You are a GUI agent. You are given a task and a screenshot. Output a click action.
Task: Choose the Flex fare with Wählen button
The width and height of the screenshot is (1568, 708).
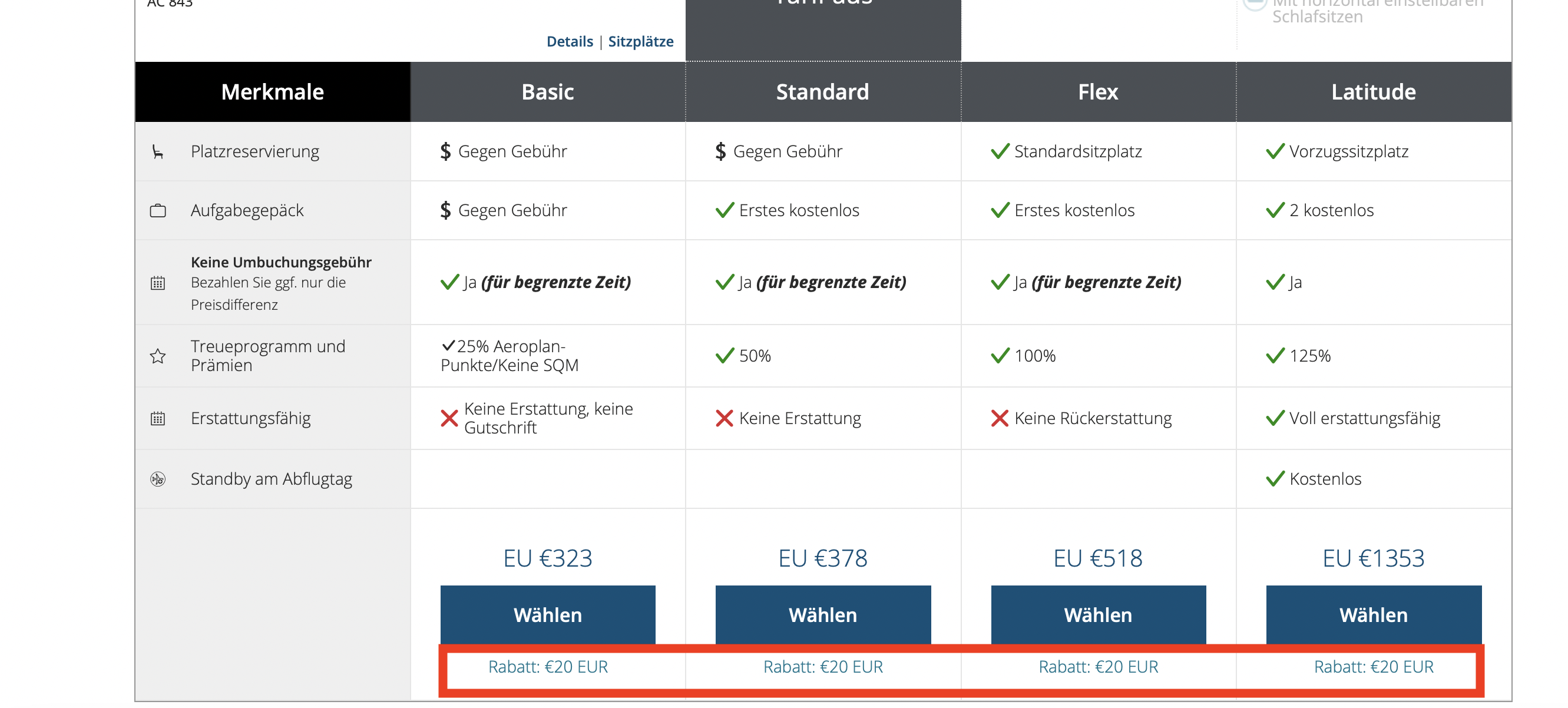[1097, 615]
